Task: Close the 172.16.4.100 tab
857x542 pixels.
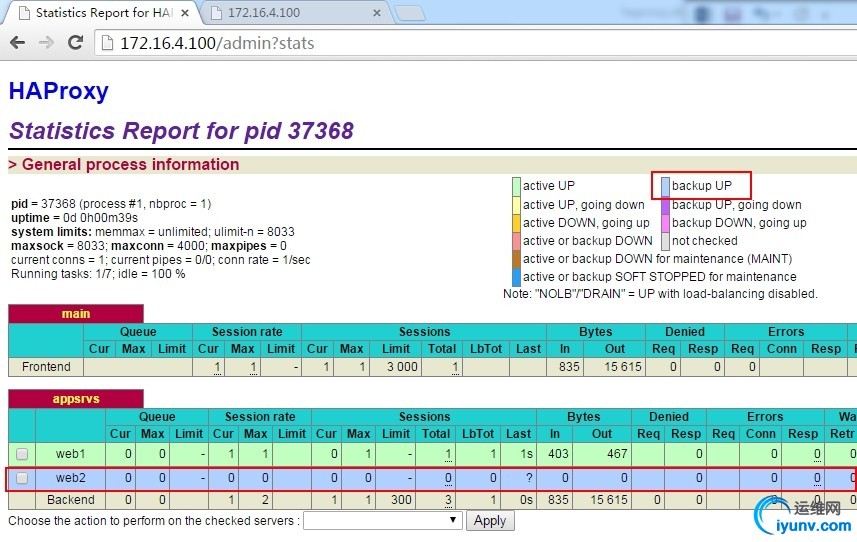Action: pyautogui.click(x=377, y=13)
